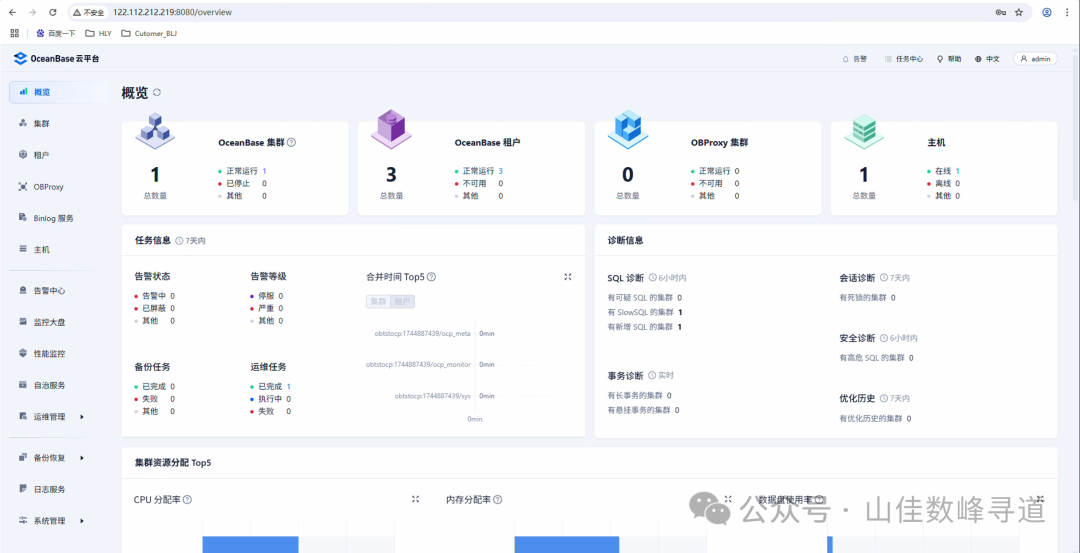This screenshot has height=553, width=1080.
Task: Click the browser back arrow
Action: (x=12, y=12)
